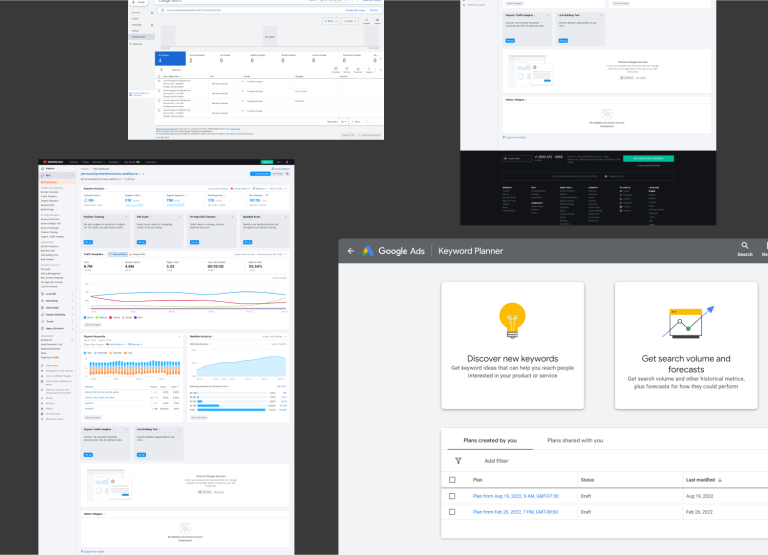The width and height of the screenshot is (768, 555).
Task: Collapse the SEO section in Semrush sidebar
Action: coord(72,175)
